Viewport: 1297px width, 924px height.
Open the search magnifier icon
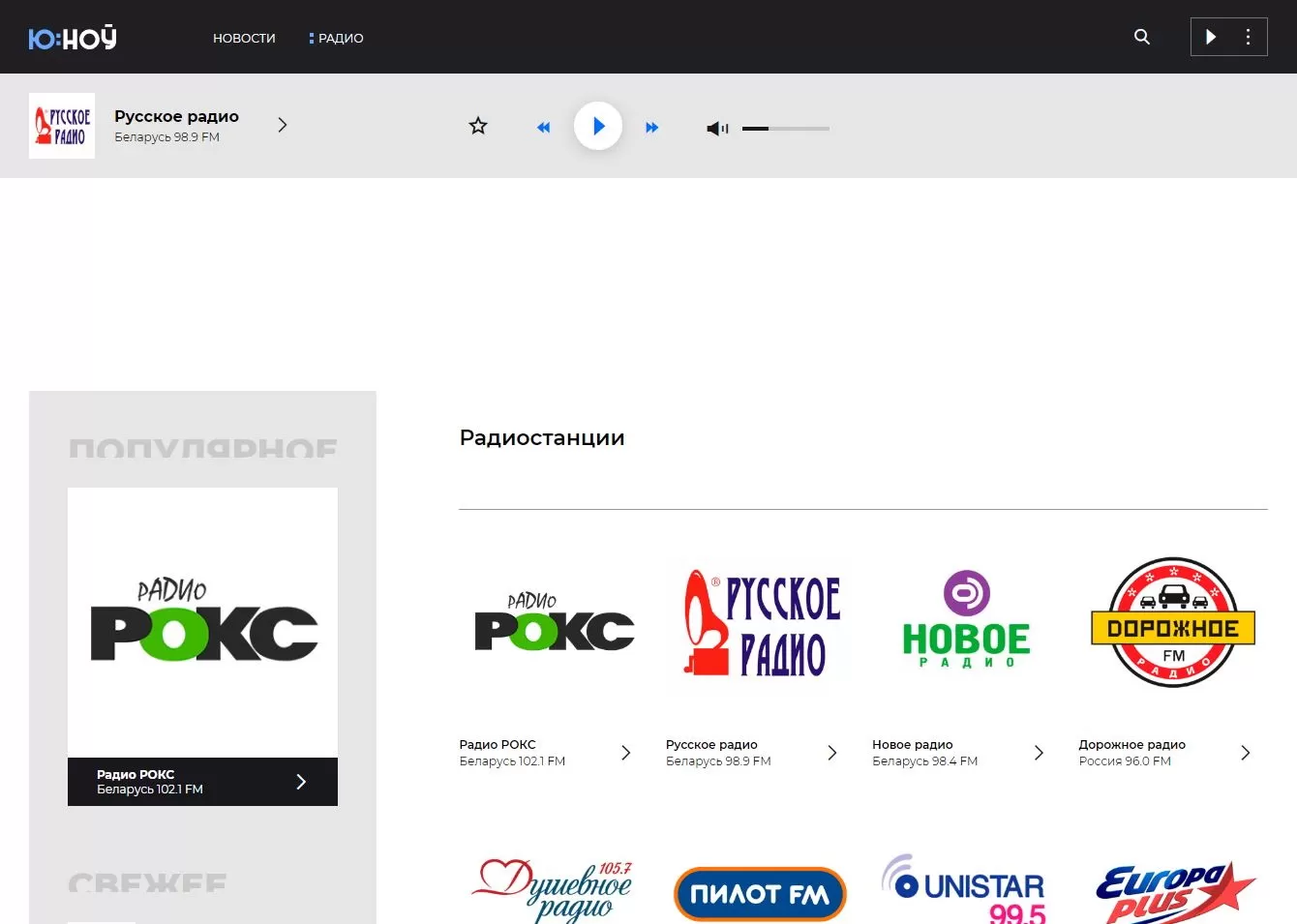(x=1142, y=37)
